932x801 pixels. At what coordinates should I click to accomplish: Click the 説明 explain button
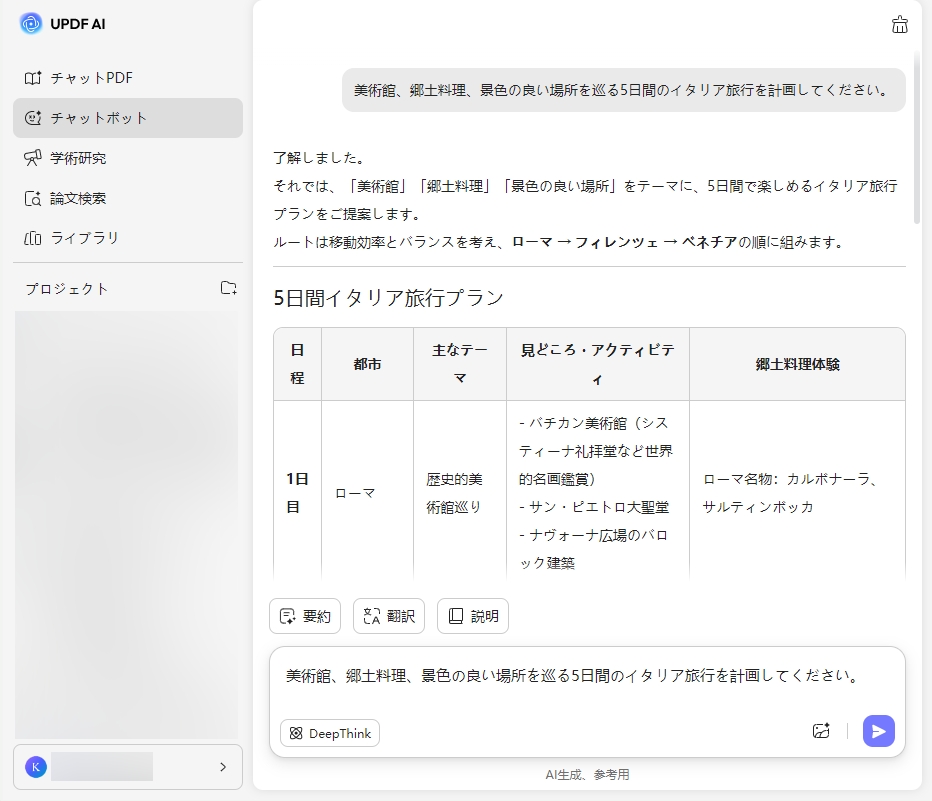pos(473,616)
